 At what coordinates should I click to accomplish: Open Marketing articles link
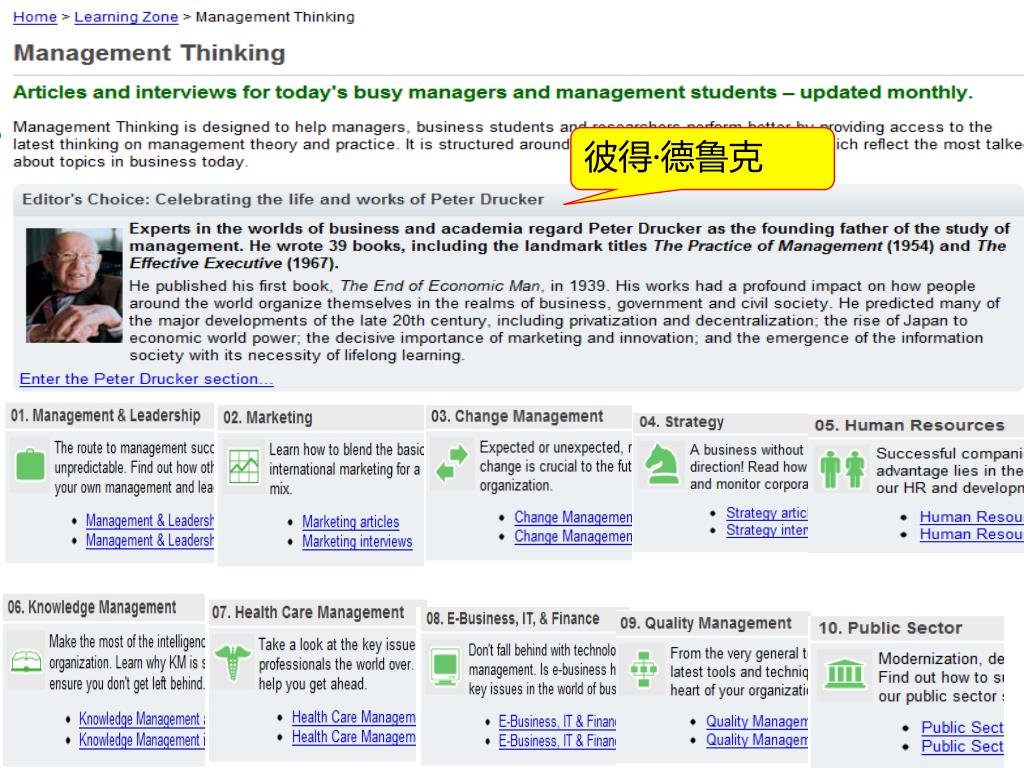(x=351, y=522)
